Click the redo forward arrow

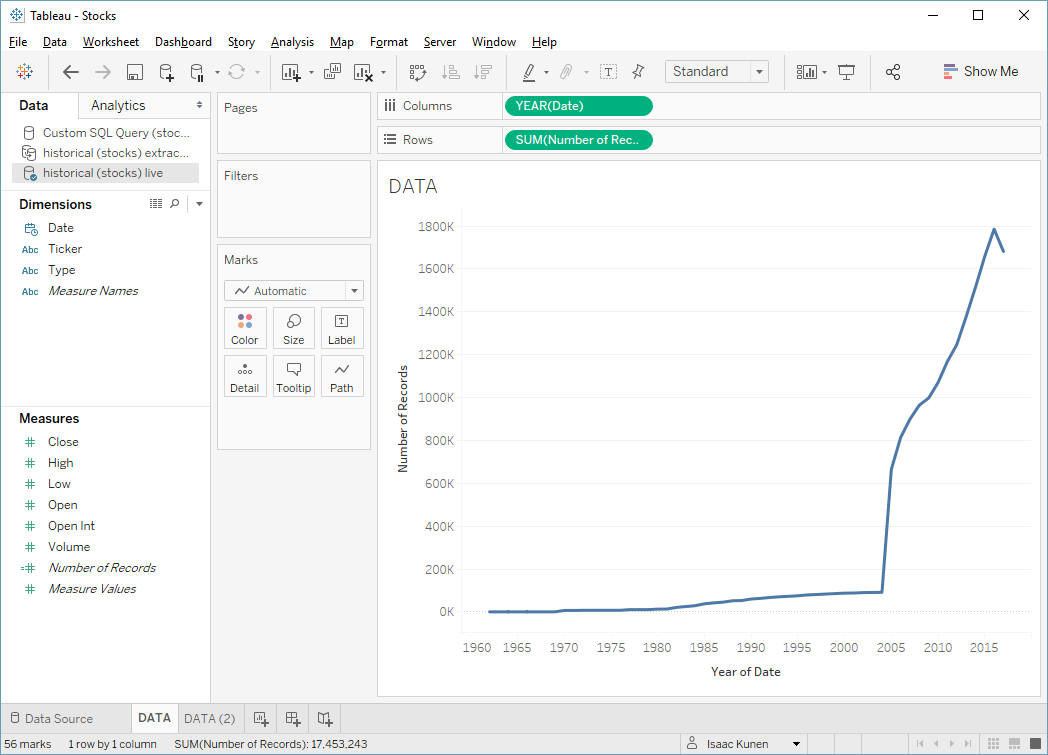[x=102, y=71]
